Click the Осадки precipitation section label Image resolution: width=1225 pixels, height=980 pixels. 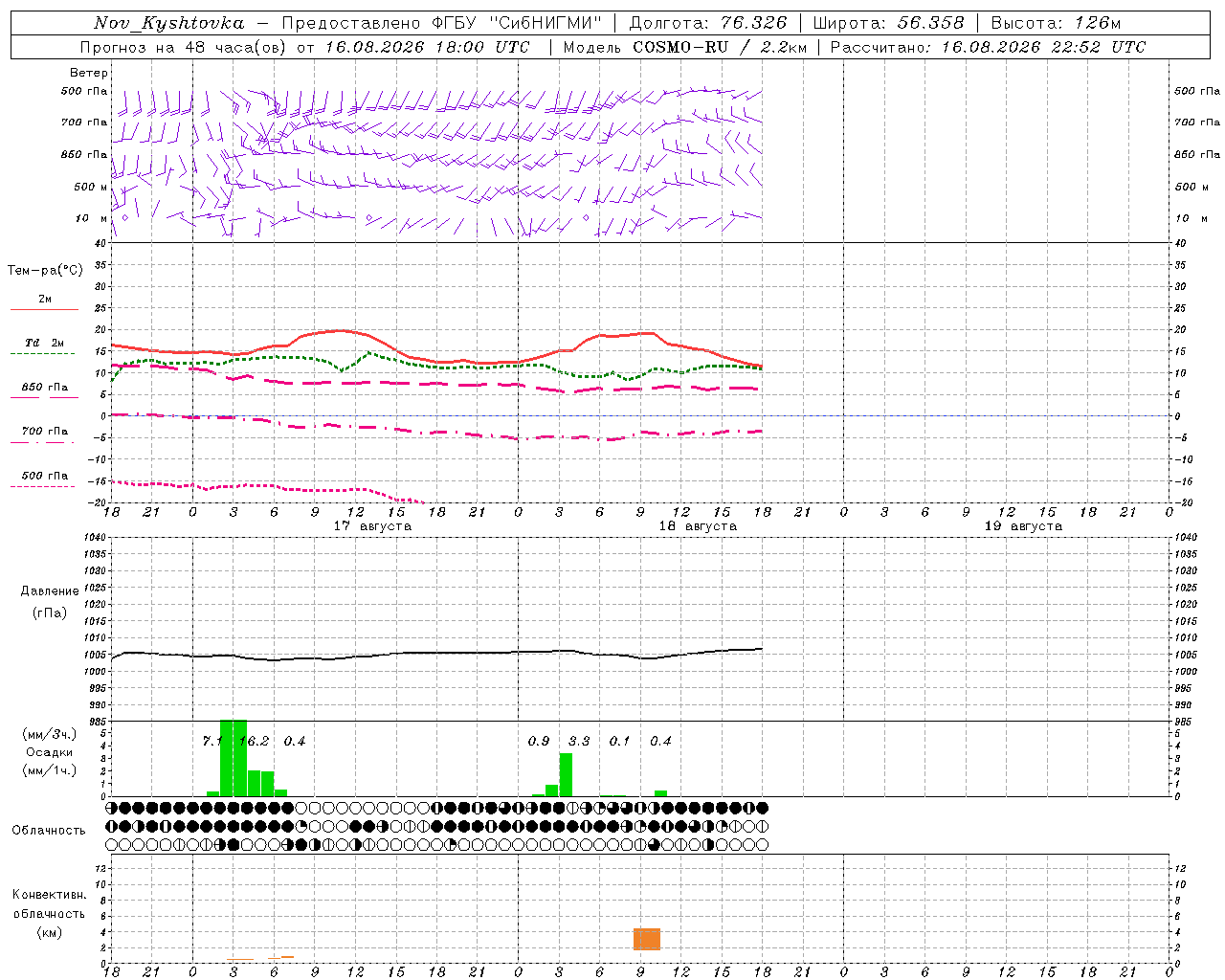[x=50, y=752]
